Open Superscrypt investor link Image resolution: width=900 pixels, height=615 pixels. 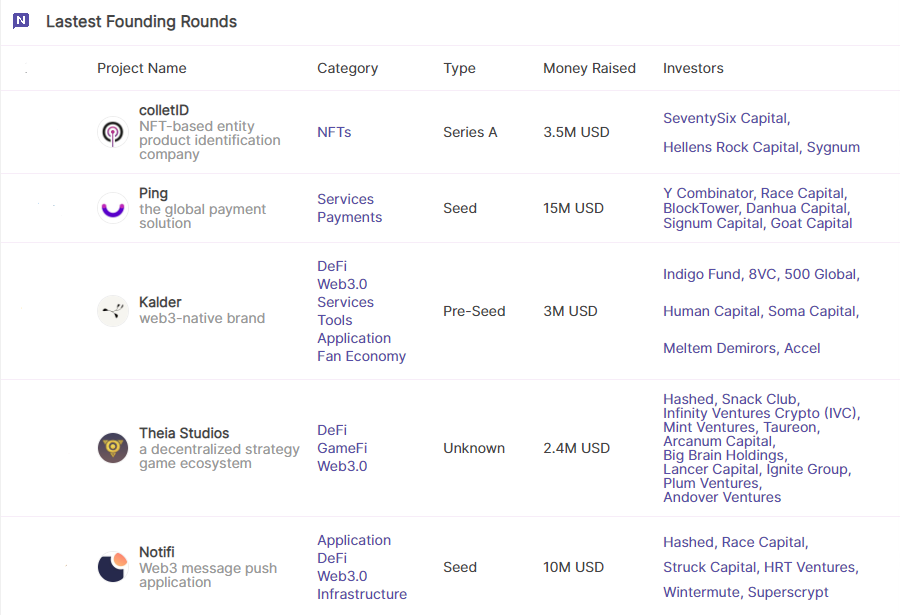788,593
